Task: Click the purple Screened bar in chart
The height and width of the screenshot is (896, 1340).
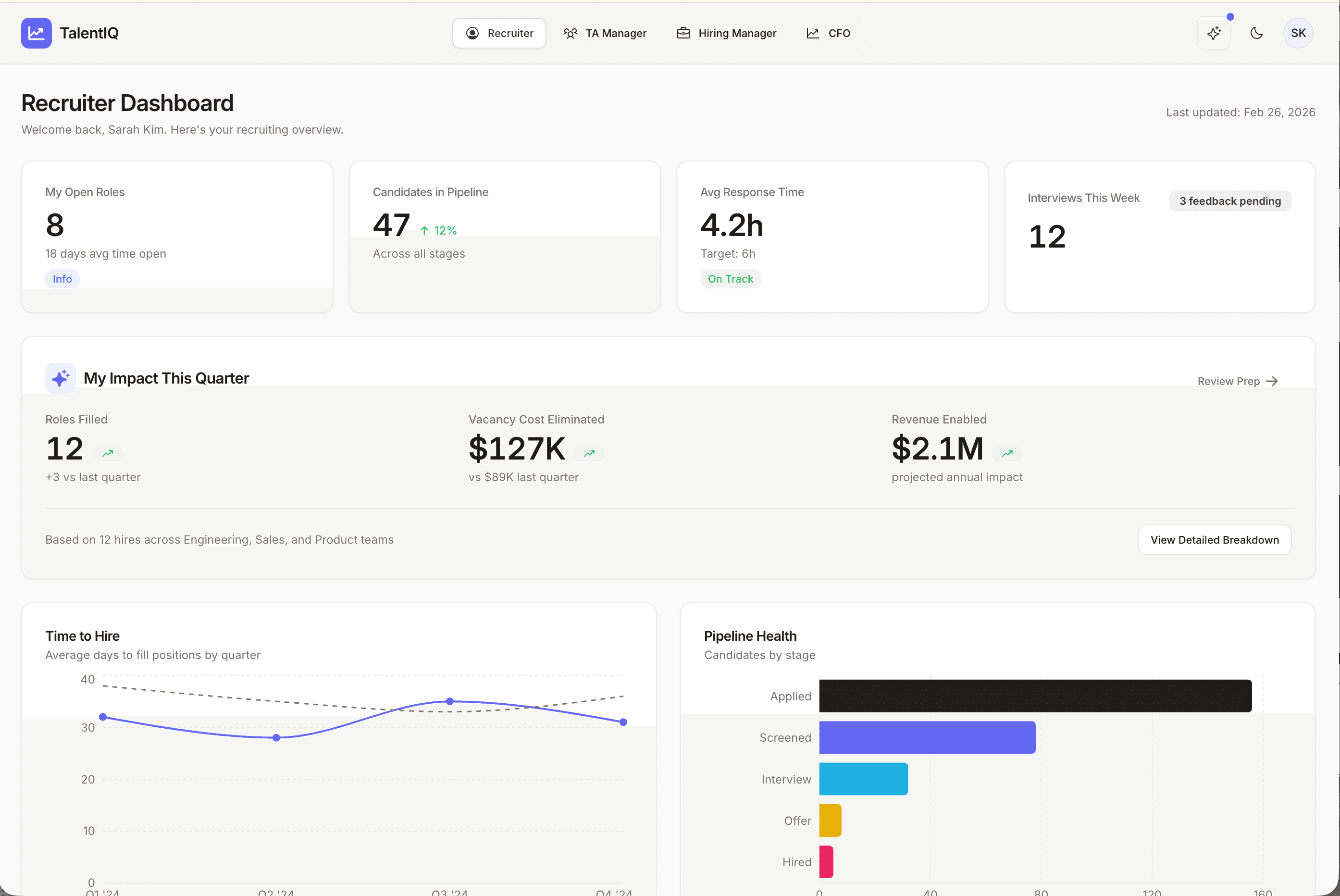Action: click(x=927, y=737)
